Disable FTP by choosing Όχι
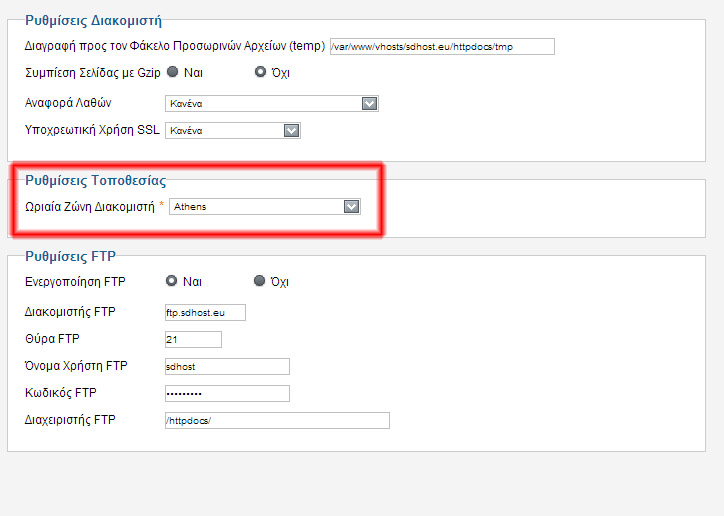Screen dimensions: 724x516 coord(261,281)
